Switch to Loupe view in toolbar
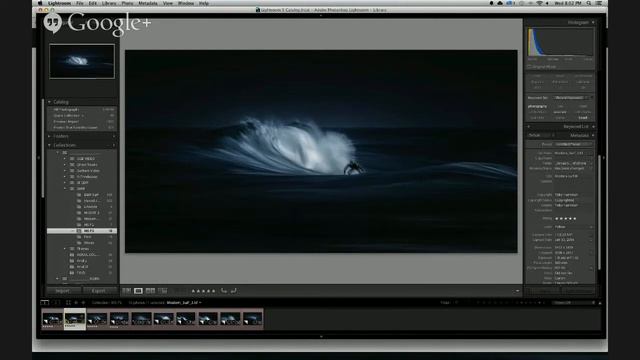The width and height of the screenshot is (640, 360). (138, 291)
